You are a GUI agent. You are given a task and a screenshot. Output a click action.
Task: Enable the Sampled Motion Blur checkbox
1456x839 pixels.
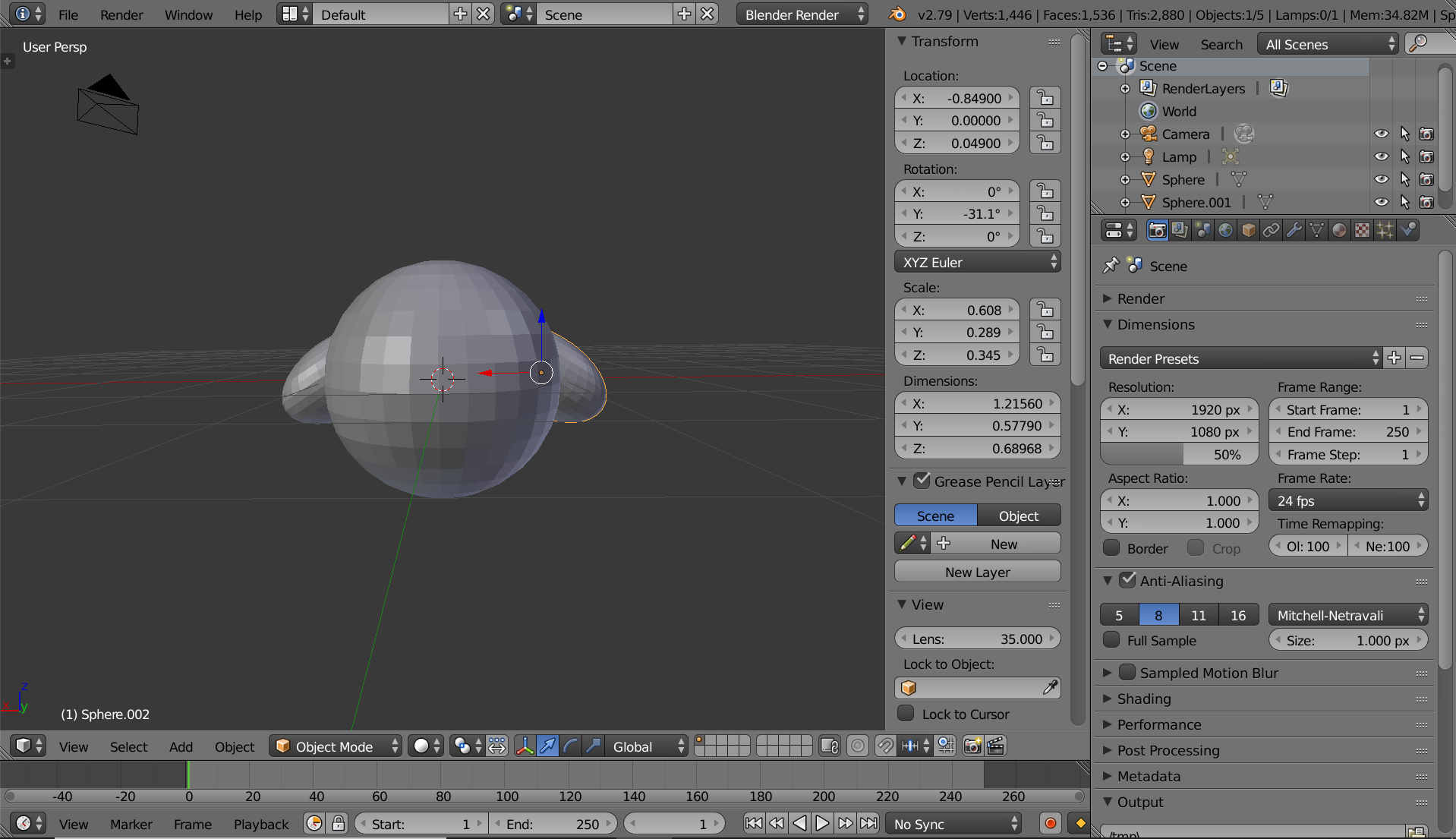[x=1128, y=672]
